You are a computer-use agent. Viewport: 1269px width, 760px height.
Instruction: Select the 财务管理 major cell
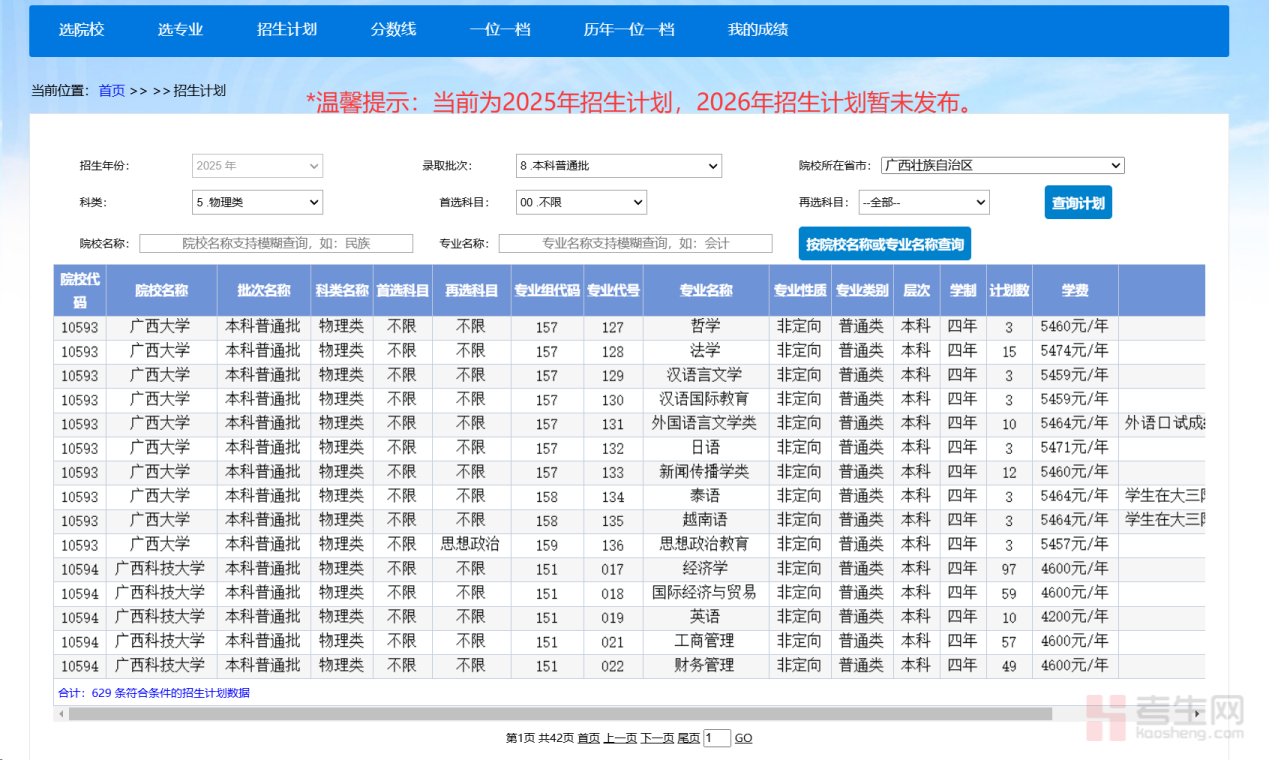[706, 665]
